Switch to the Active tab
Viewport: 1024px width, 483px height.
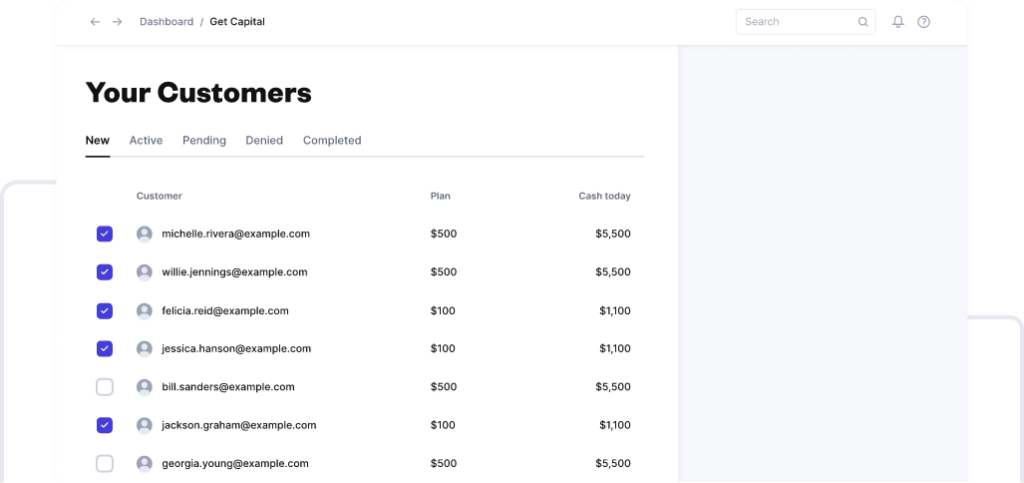[146, 141]
